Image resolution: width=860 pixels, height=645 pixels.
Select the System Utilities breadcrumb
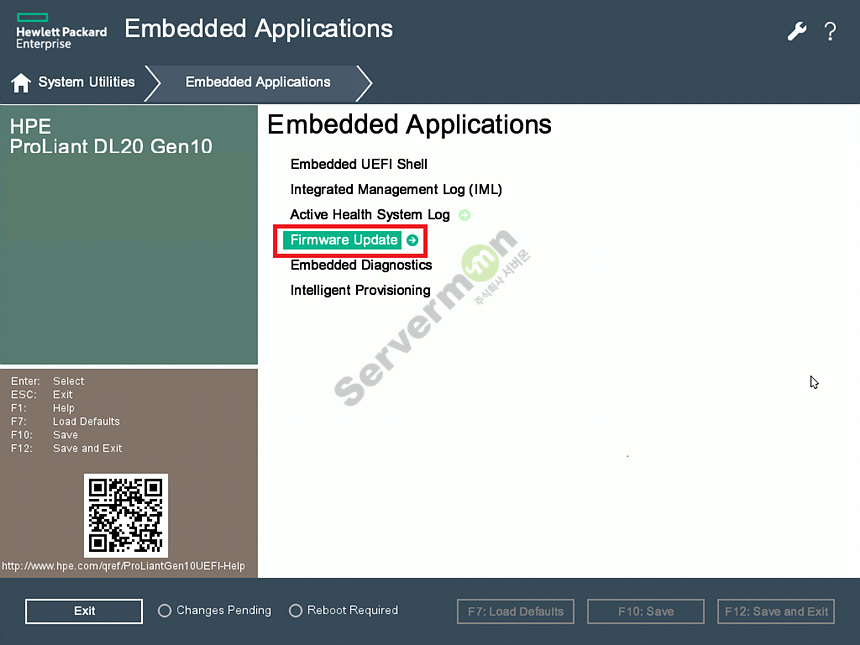[86, 82]
